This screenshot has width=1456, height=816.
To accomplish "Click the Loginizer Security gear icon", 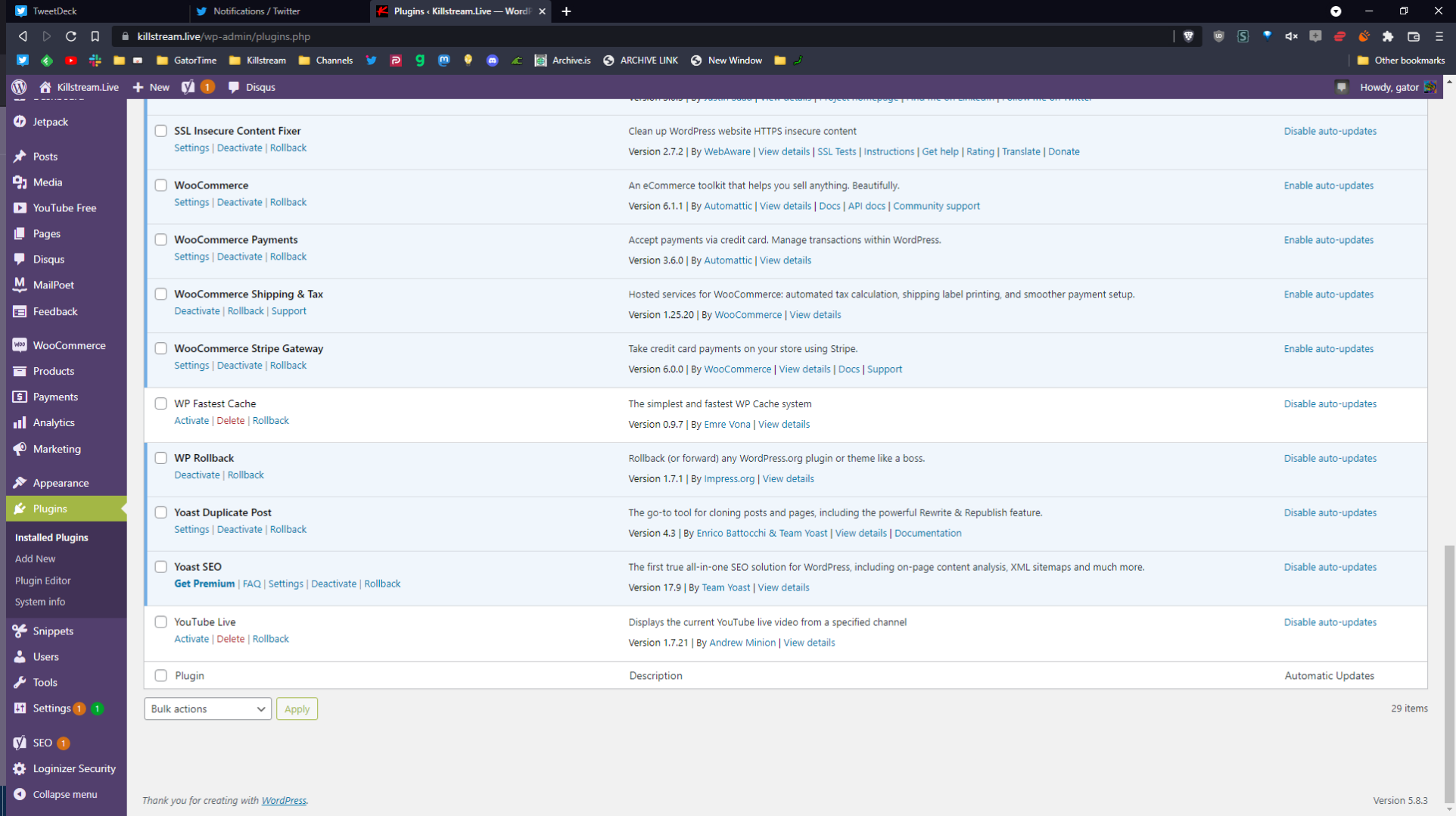I will point(20,769).
